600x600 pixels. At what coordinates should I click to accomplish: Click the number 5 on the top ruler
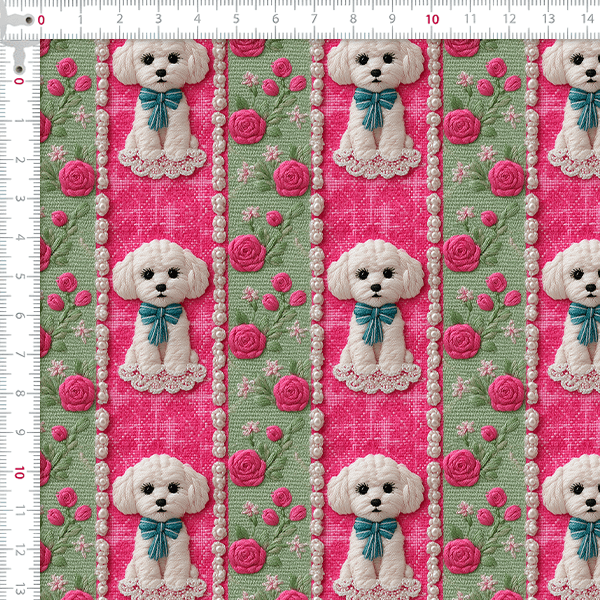pos(236,18)
